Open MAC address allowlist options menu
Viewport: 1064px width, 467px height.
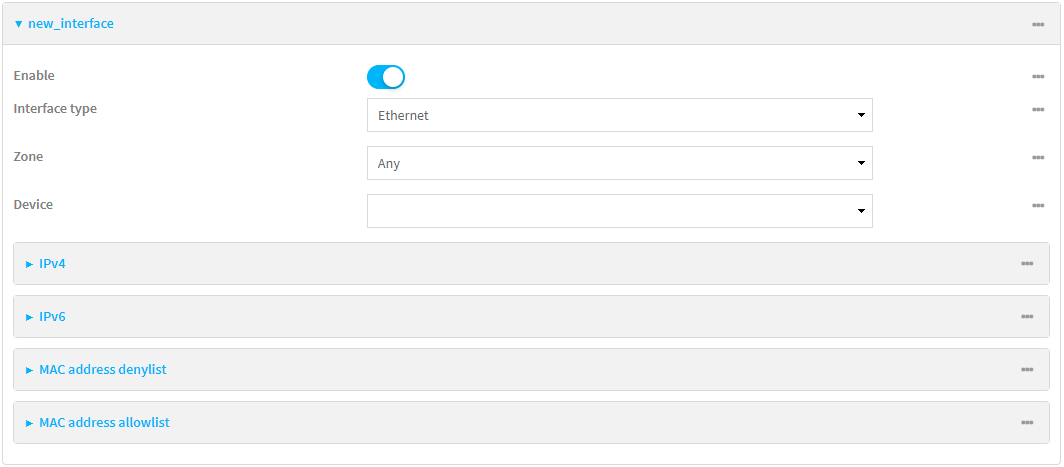(1027, 423)
